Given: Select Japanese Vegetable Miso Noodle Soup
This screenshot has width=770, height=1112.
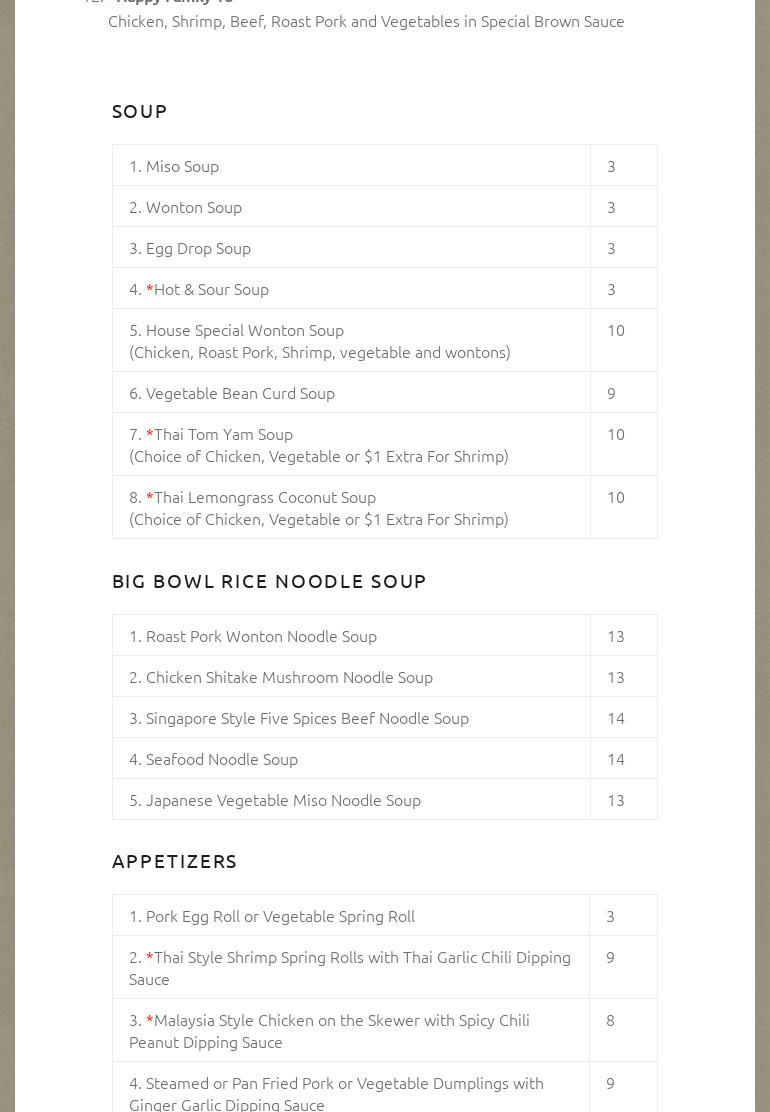Looking at the screenshot, I should coord(283,800).
